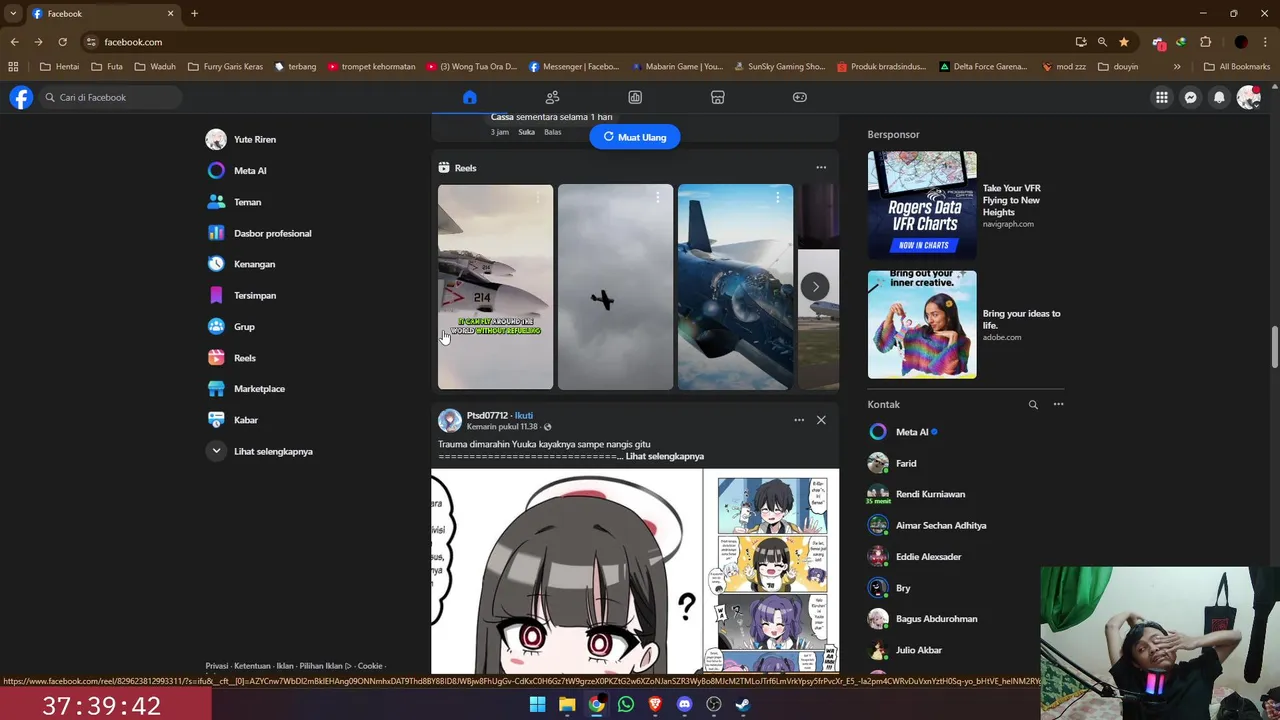Follow Ptsd07712 via Ikuti link
The height and width of the screenshot is (720, 1280).
(x=524, y=415)
